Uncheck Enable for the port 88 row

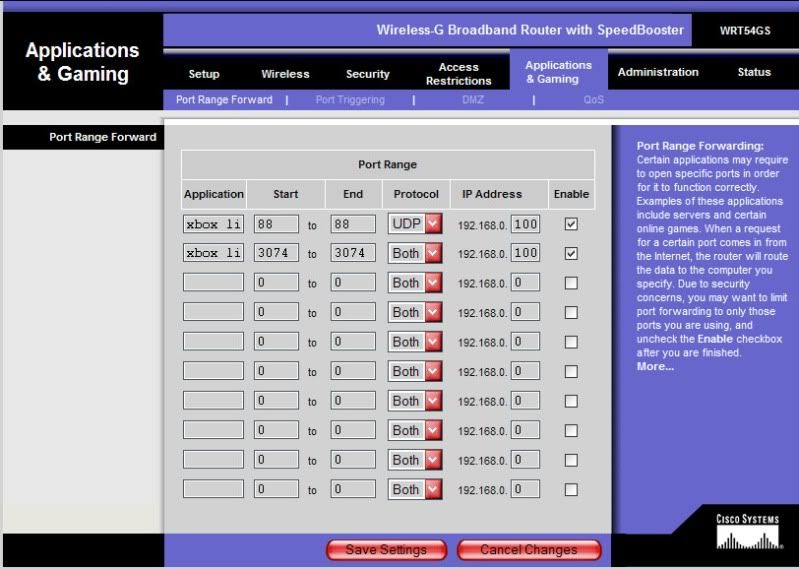click(571, 224)
